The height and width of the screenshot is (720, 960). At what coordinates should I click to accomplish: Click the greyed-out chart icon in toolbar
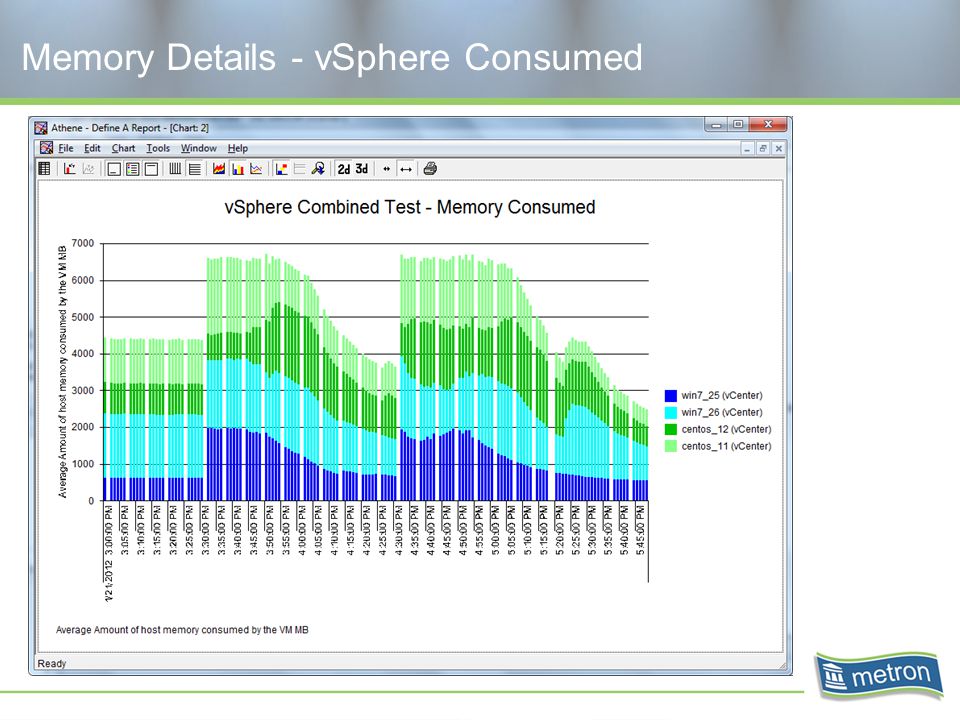(x=89, y=168)
